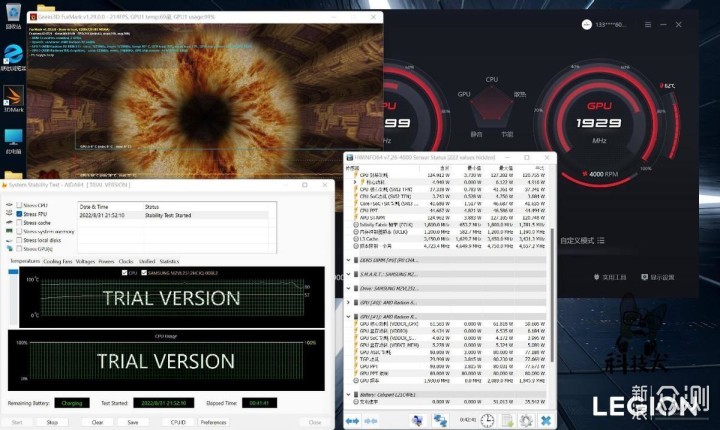Screen dimensions: 720x430
Task: Click HWiNFO computer-monitor toolbar icon
Action: 417,420
